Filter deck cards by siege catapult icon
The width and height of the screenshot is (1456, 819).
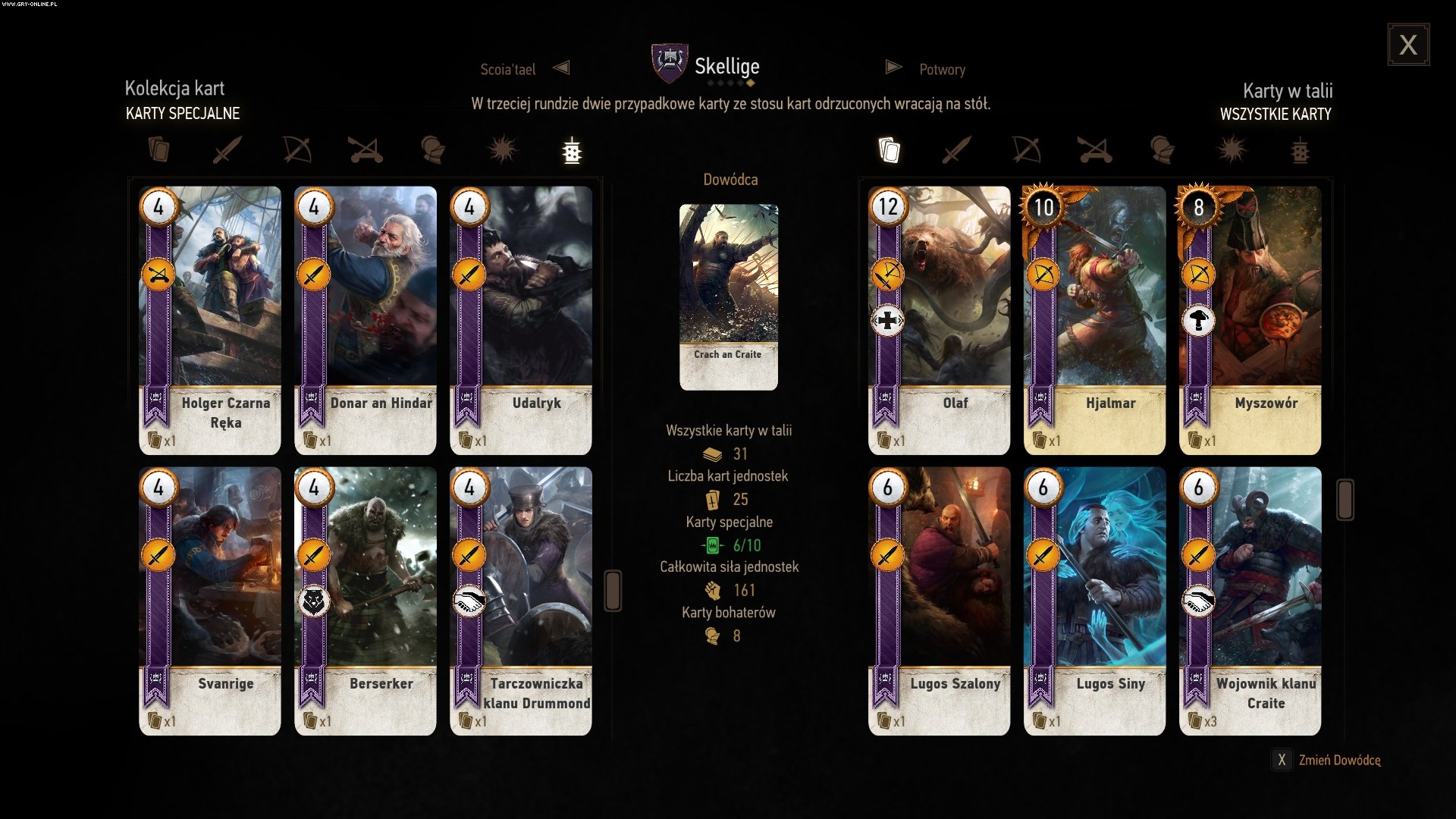click(x=1095, y=150)
